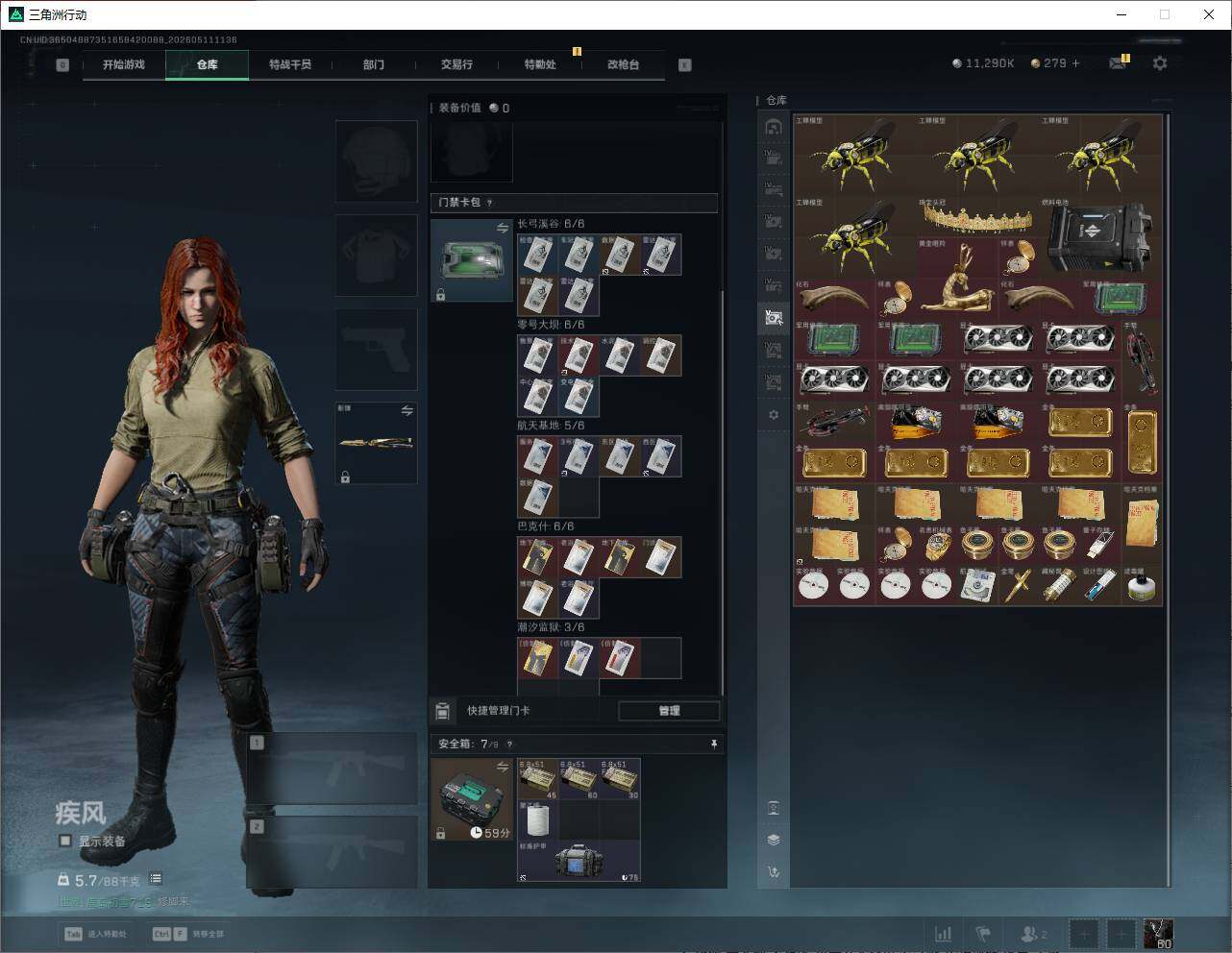Select the golden deer statue in warehouse
1232x953 pixels.
[x=957, y=280]
